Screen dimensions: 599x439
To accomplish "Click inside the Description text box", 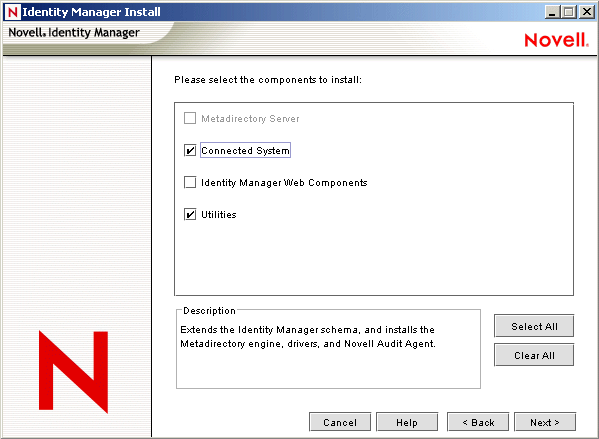I will coord(328,350).
